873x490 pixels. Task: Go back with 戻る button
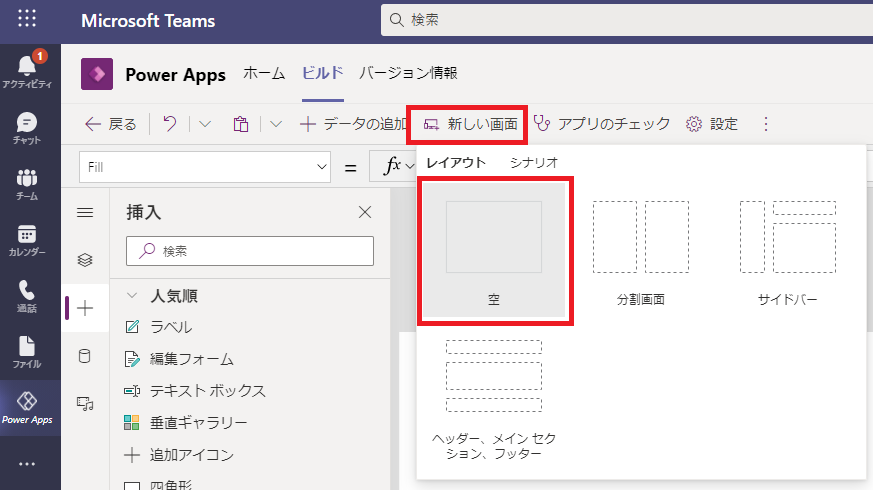point(110,124)
